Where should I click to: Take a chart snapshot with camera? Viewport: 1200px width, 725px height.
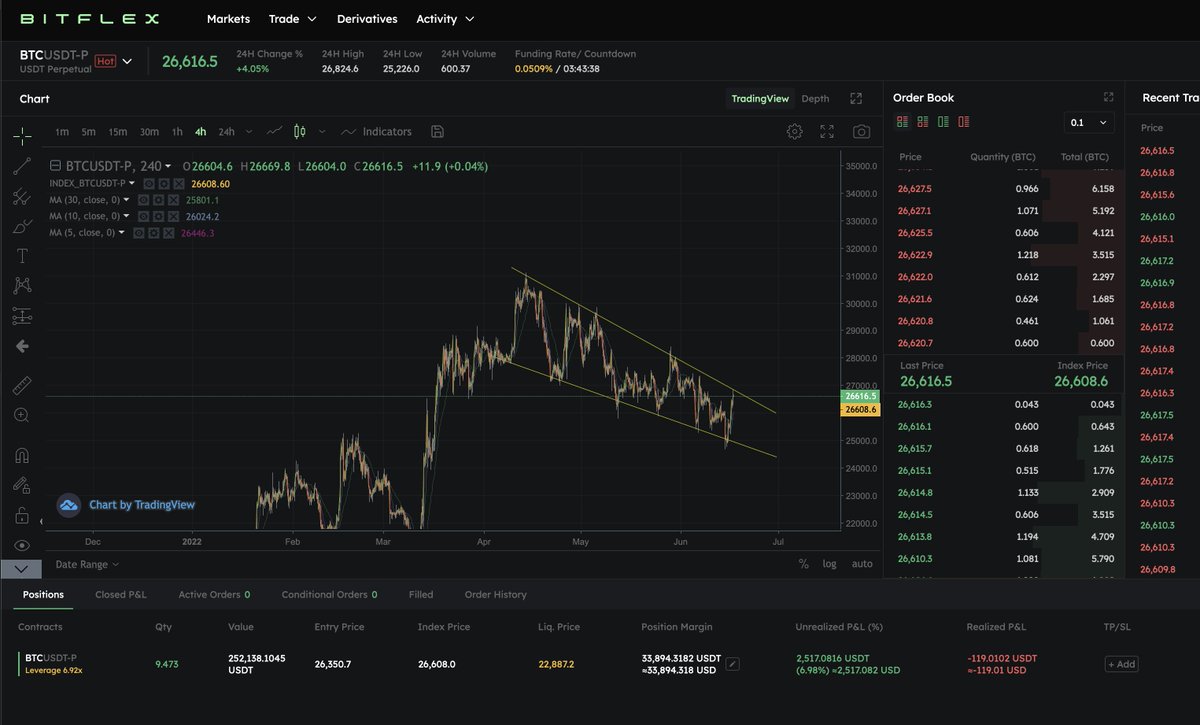(861, 131)
